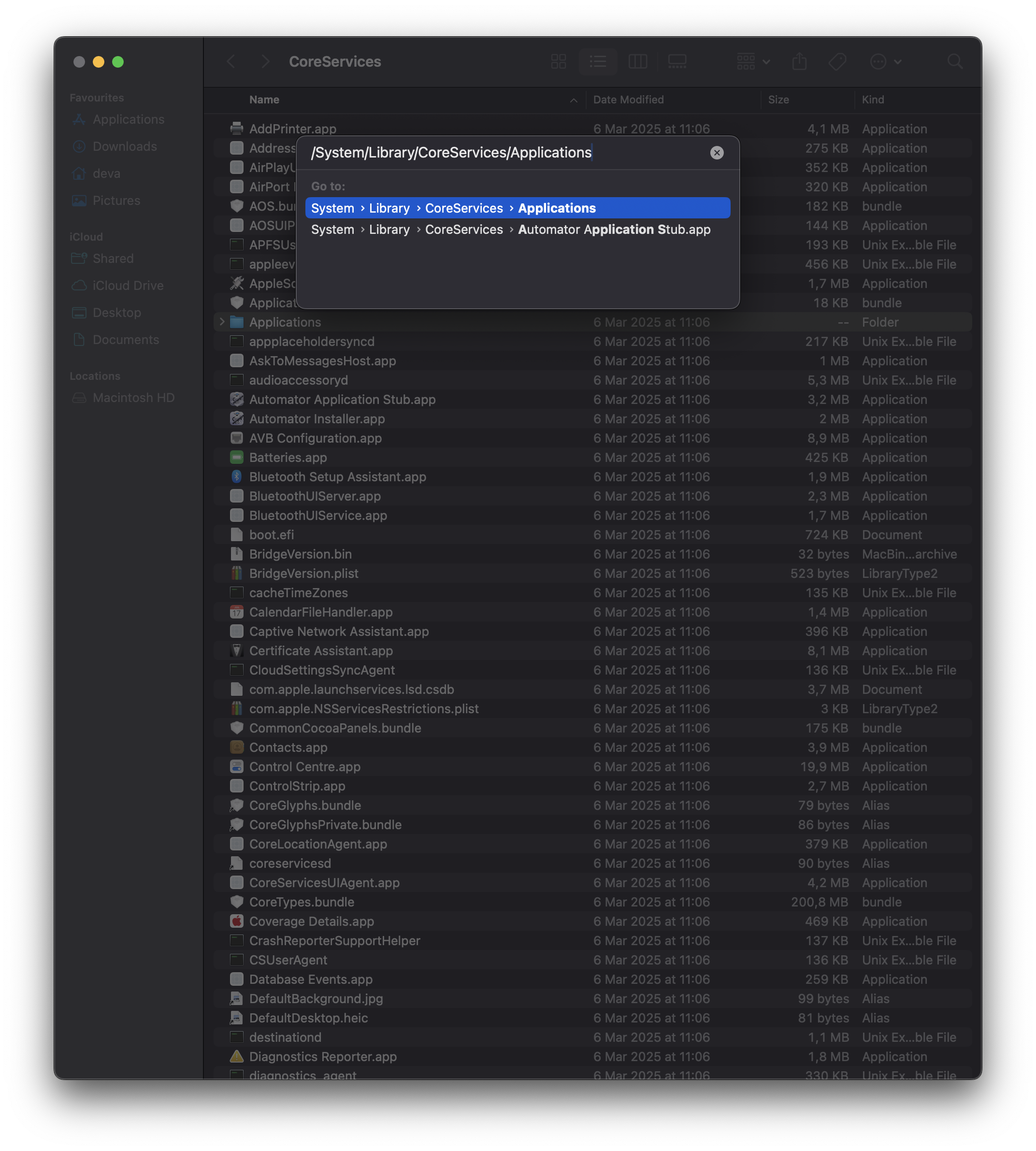
Task: Select DefaultDesktop.heic in the list
Action: 592,1018
